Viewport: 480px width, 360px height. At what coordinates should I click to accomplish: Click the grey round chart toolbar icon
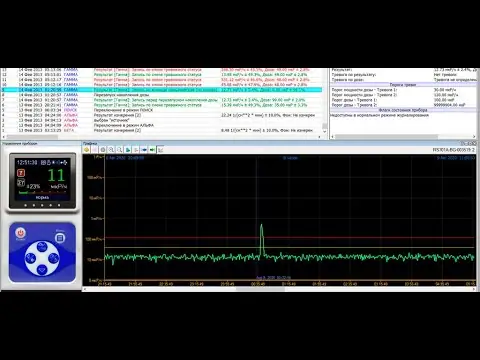103,150
